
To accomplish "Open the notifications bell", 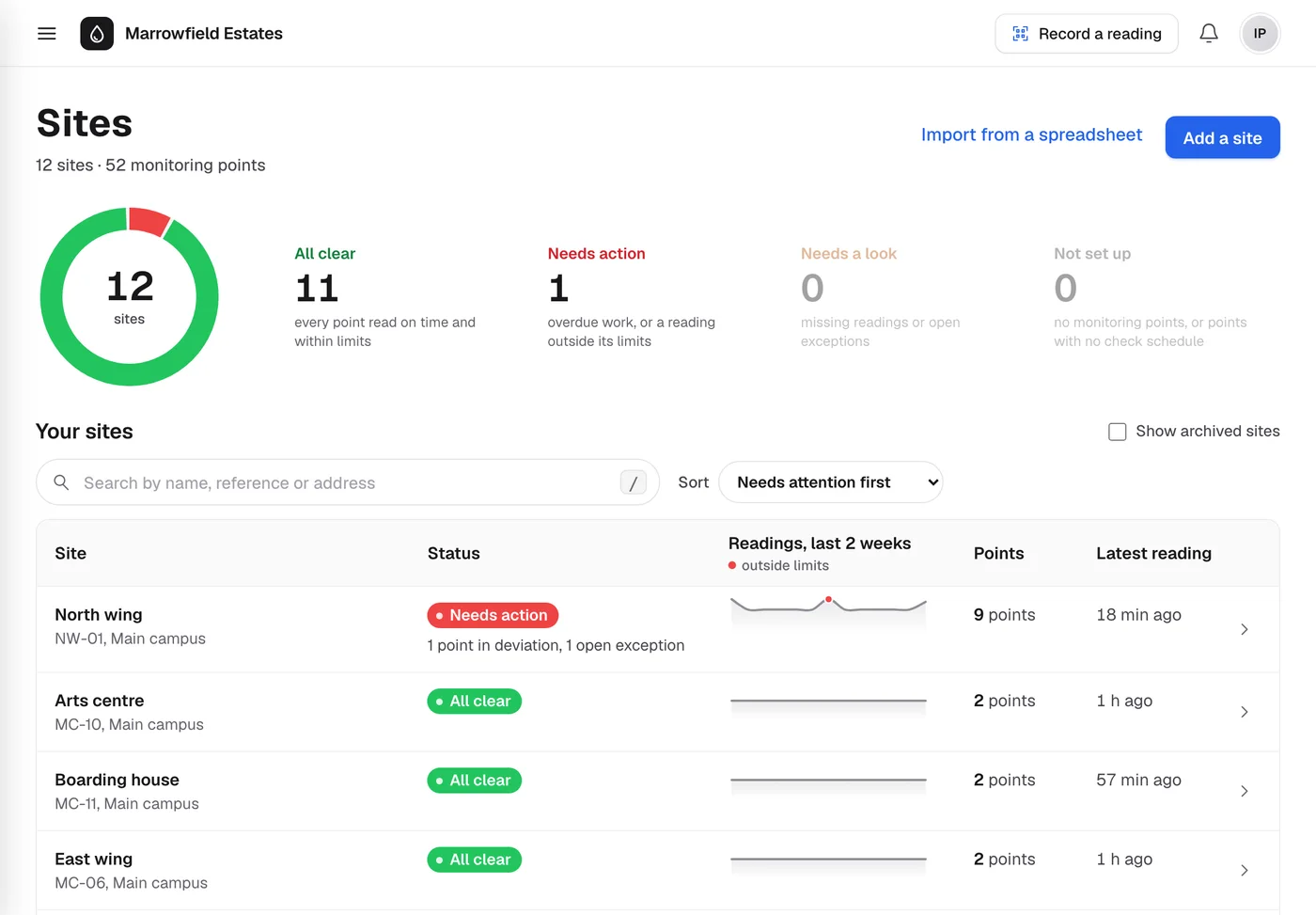I will [x=1209, y=34].
